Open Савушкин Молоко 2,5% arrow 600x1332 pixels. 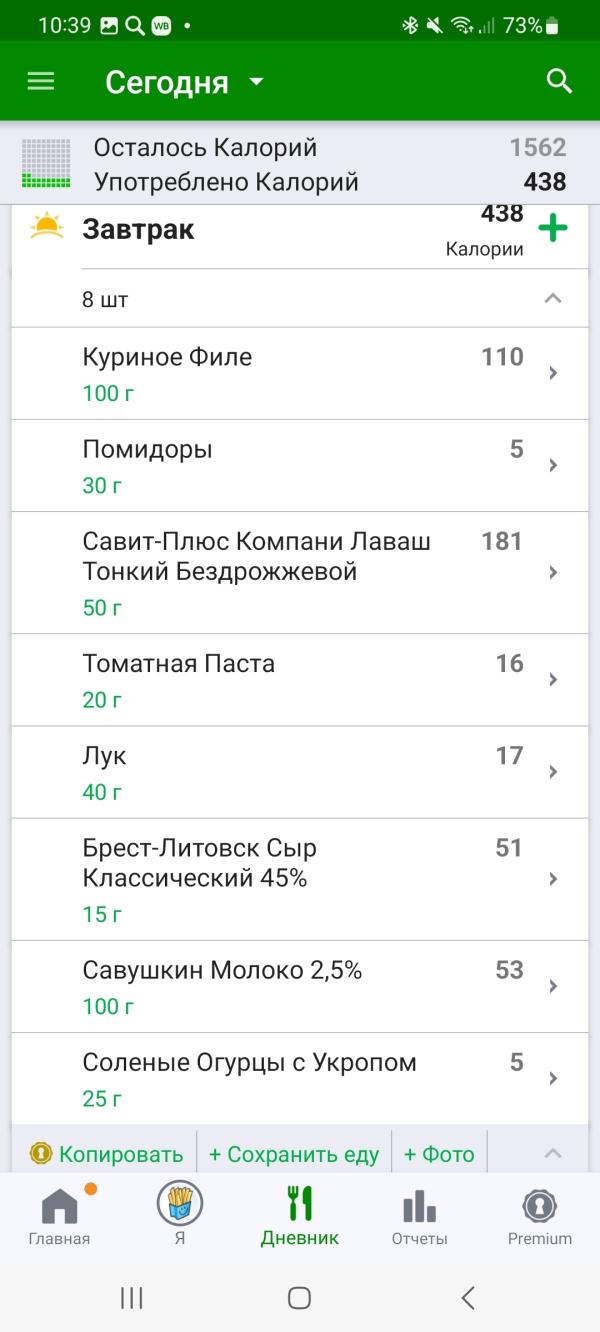(553, 986)
